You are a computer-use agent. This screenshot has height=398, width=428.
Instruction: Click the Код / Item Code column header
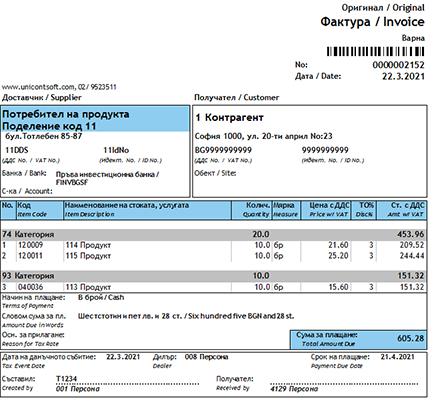coord(40,210)
